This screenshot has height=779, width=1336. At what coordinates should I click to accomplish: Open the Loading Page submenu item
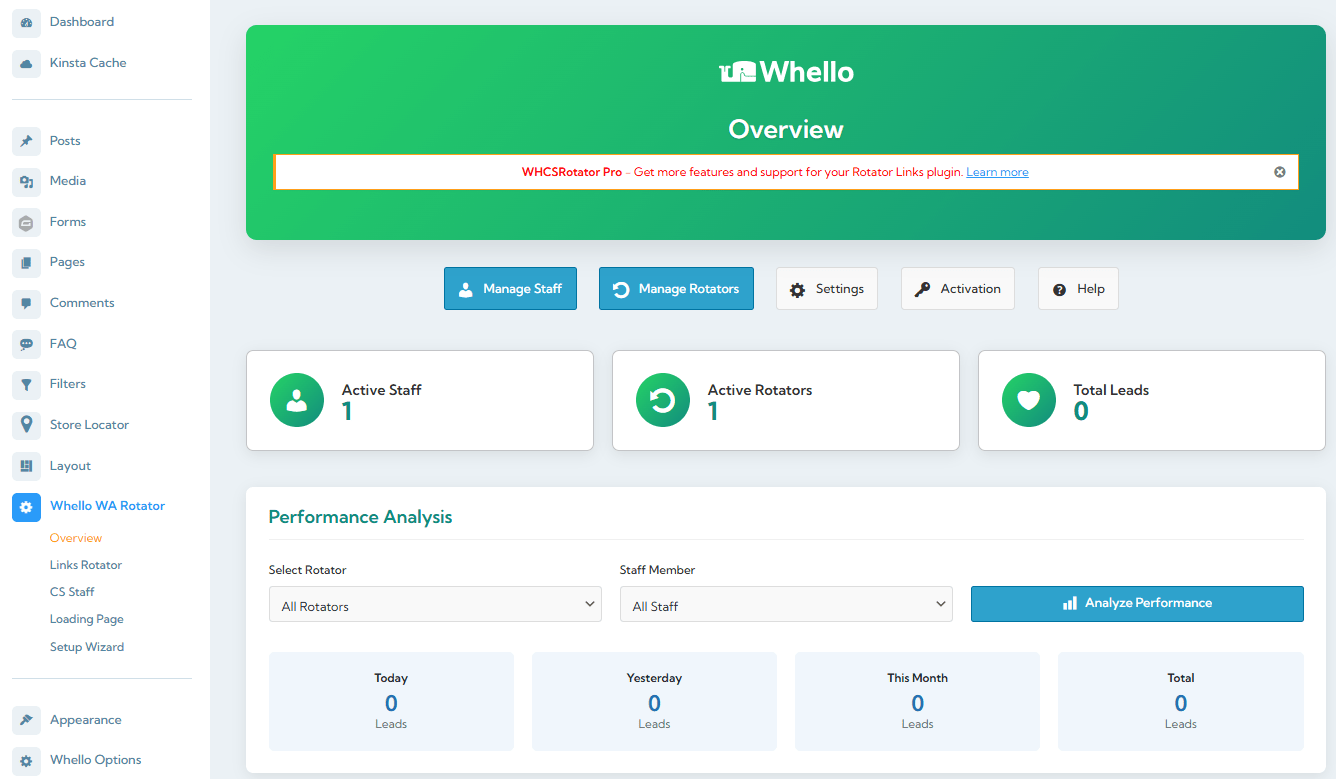(87, 619)
